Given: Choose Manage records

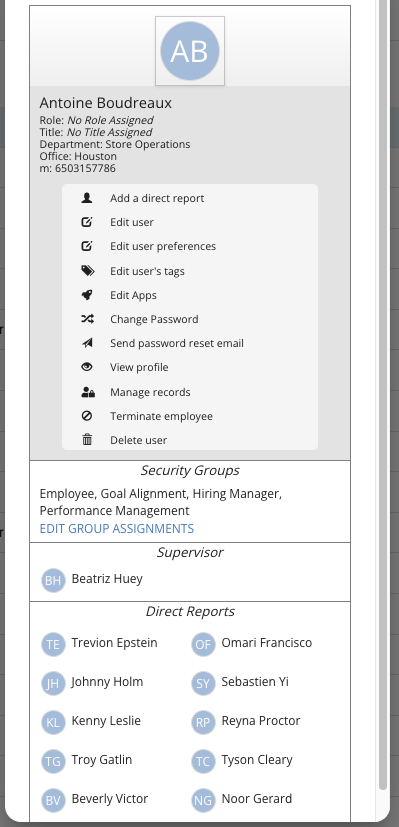Looking at the screenshot, I should pyautogui.click(x=150, y=392).
